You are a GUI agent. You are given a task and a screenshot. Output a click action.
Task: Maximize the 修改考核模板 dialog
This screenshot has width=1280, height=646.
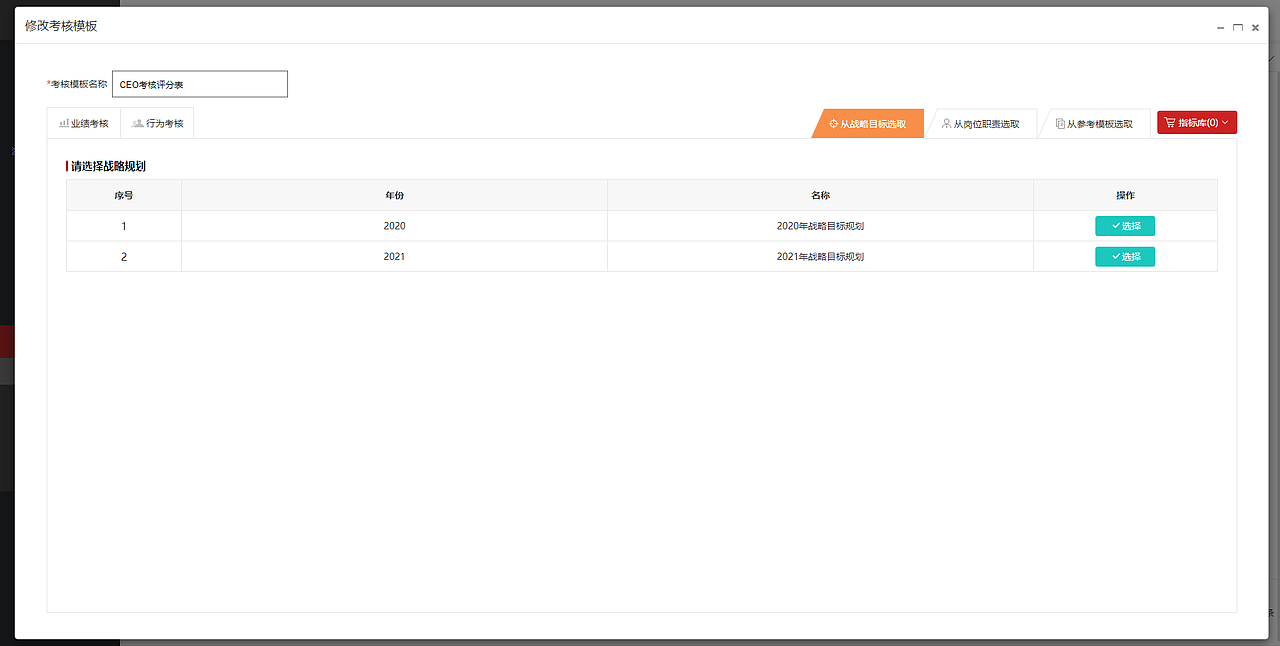point(1238,28)
